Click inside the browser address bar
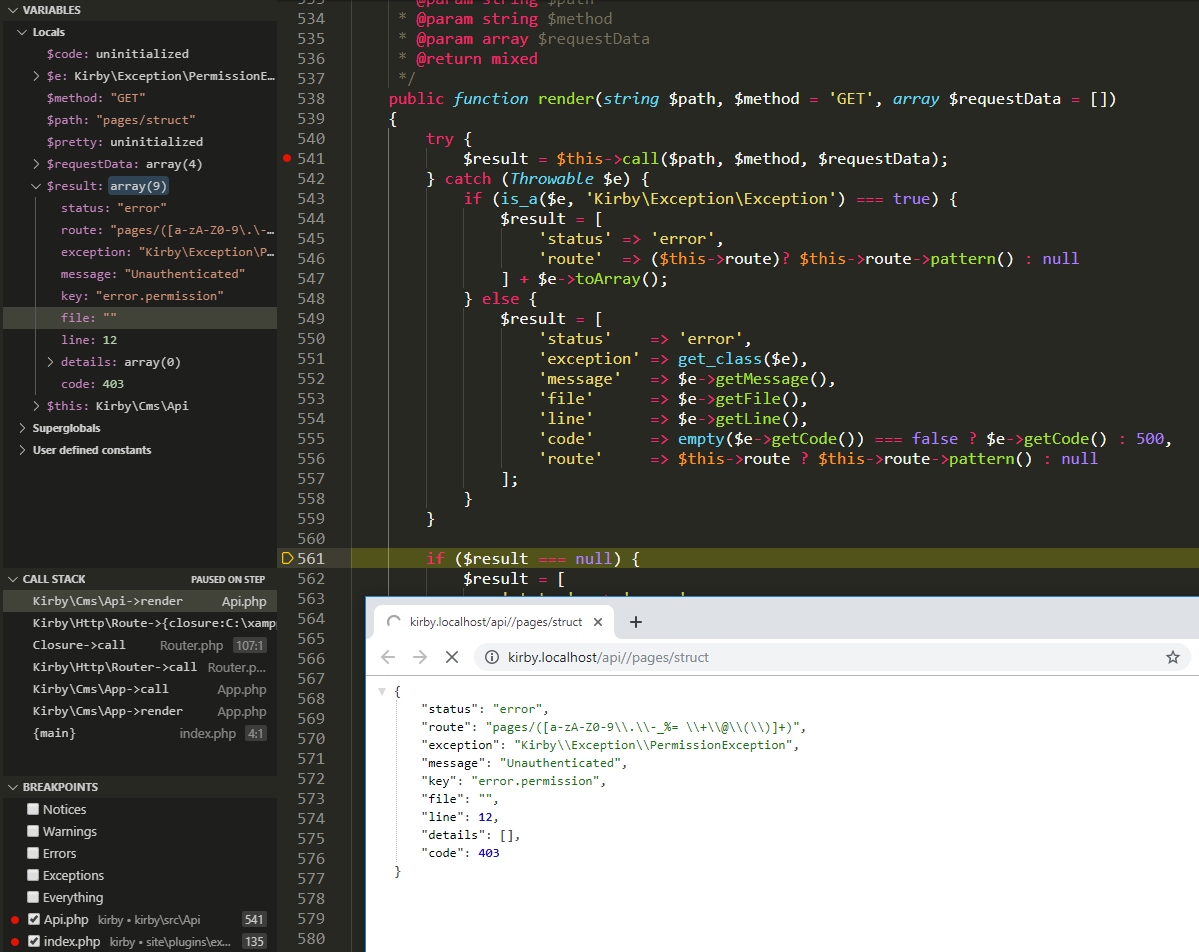This screenshot has height=952, width=1199. pyautogui.click(x=700, y=657)
